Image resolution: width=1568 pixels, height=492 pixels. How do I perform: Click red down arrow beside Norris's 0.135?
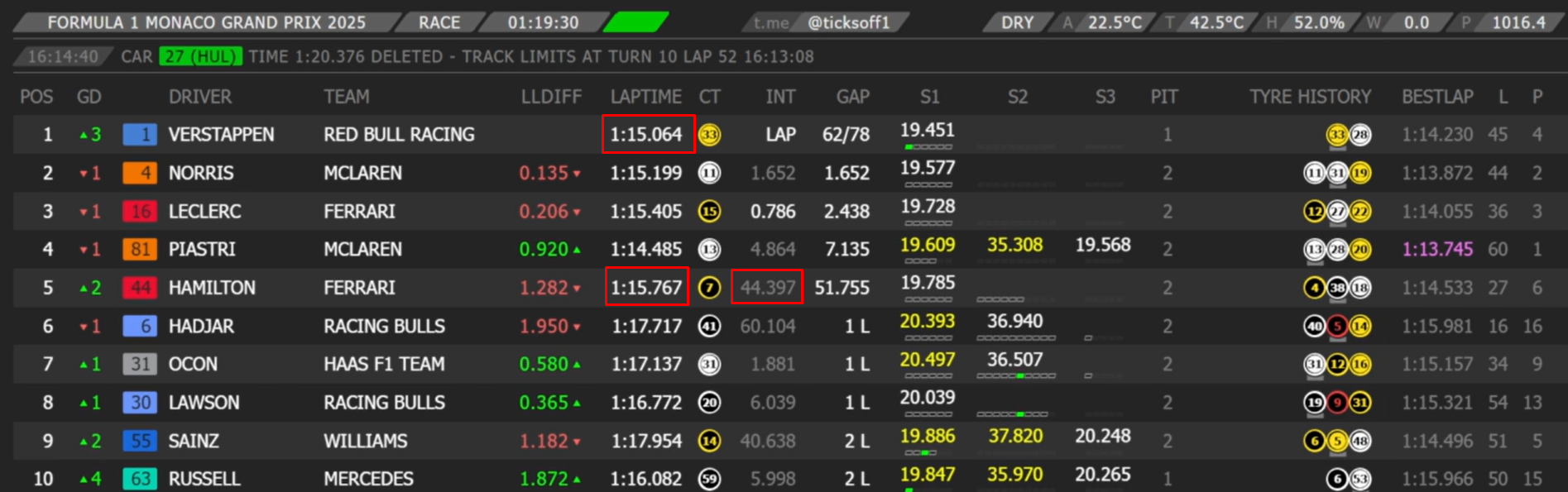point(577,174)
